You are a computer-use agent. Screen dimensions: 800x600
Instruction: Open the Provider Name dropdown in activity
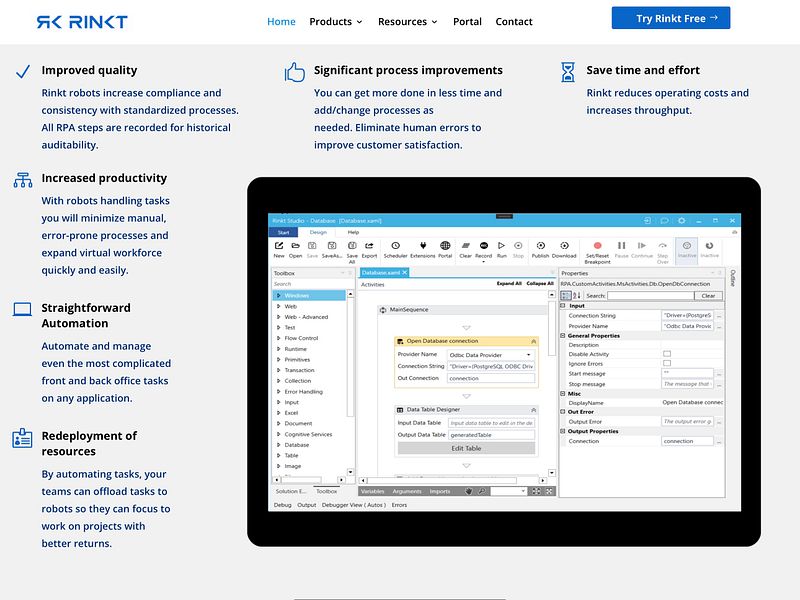point(529,355)
